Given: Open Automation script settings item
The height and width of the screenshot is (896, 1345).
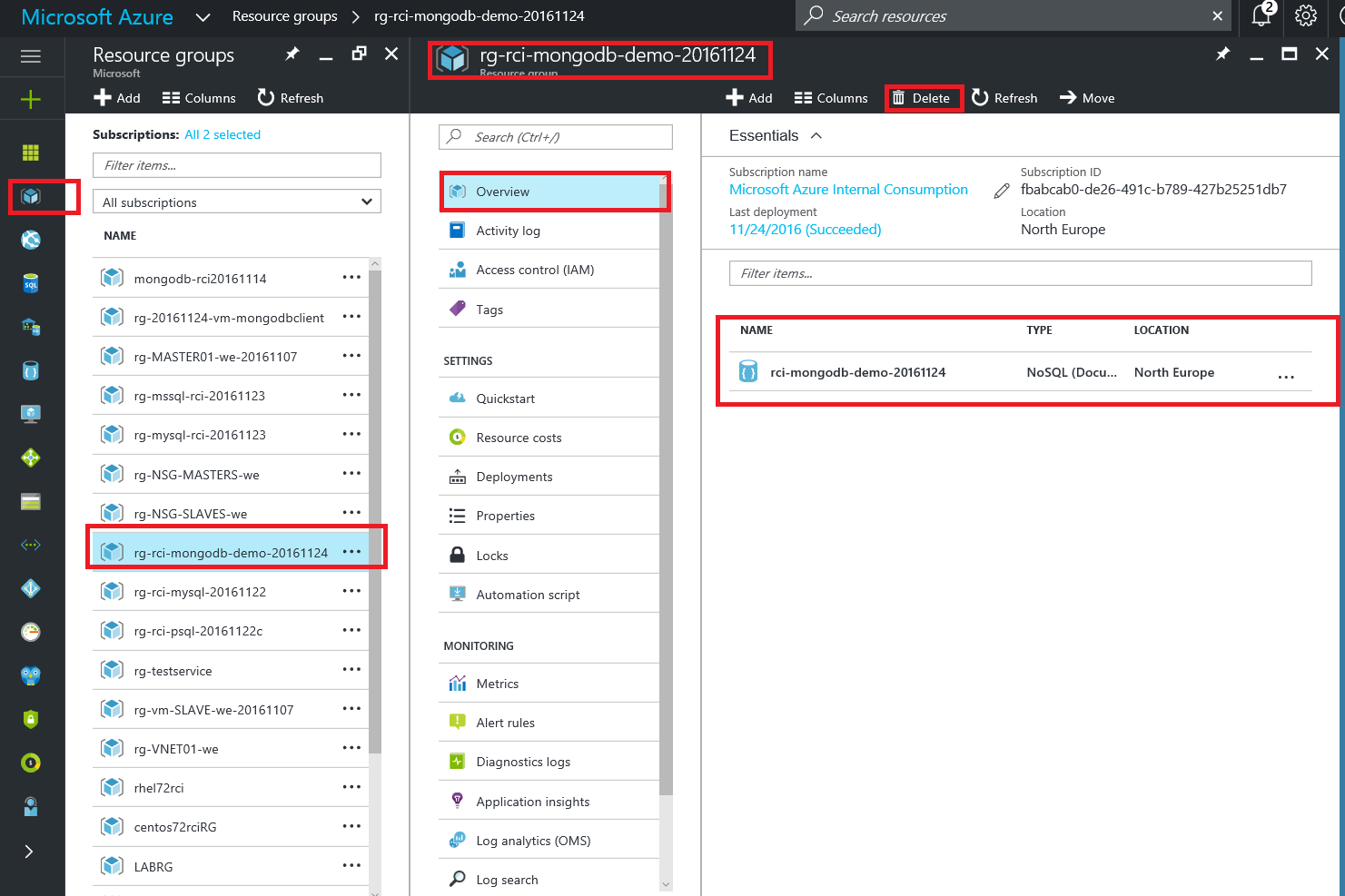Looking at the screenshot, I should pos(549,595).
